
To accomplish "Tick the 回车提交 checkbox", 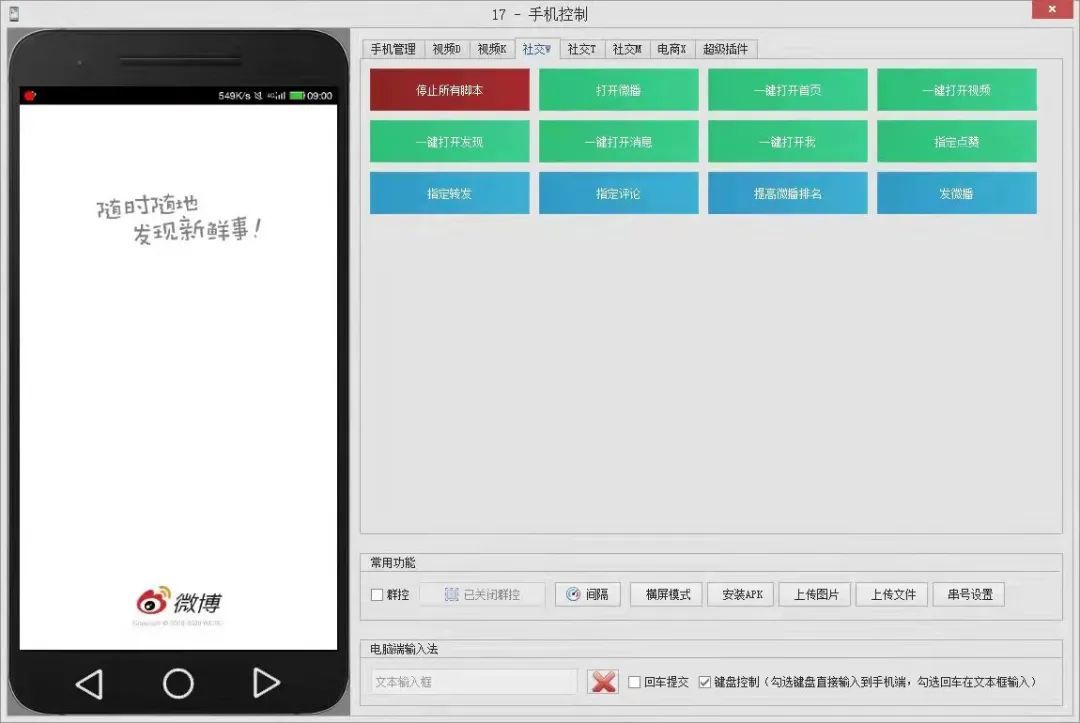I will pos(634,682).
